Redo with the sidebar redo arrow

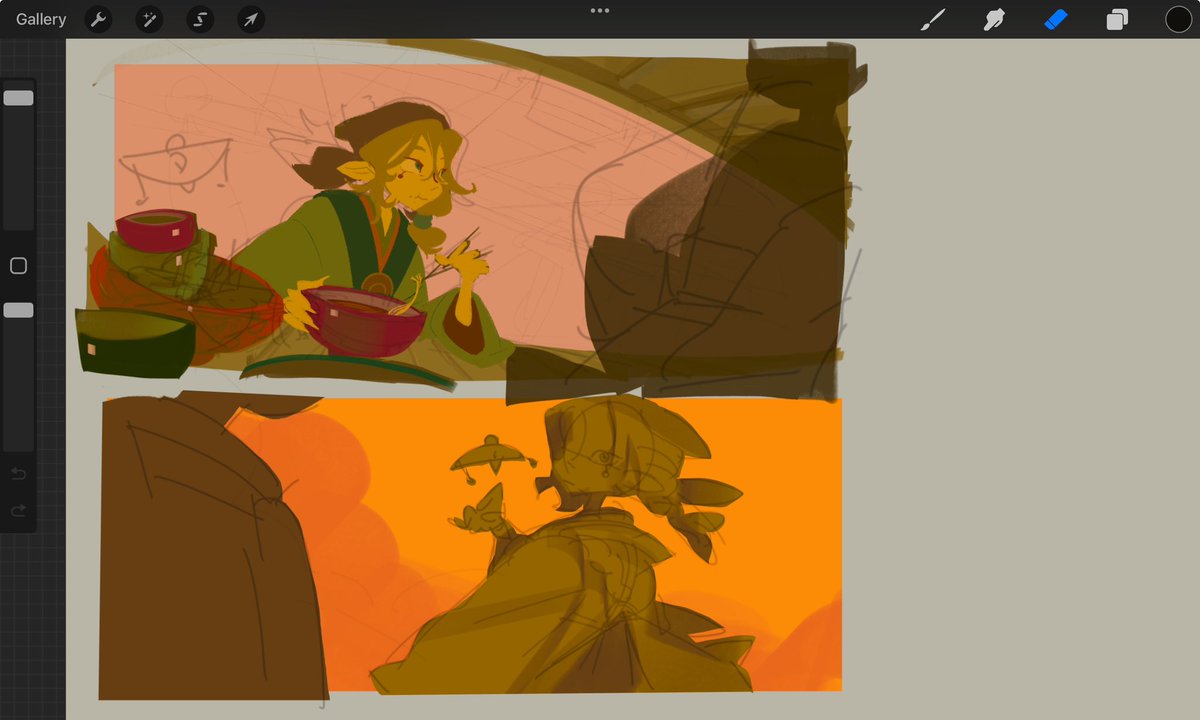point(18,511)
